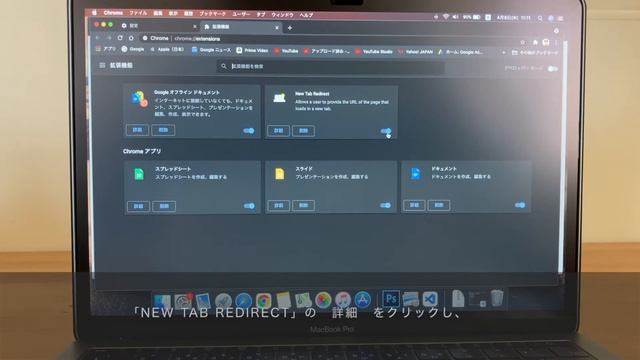Open details for Slides app
The width and height of the screenshot is (640, 360).
(x=279, y=205)
